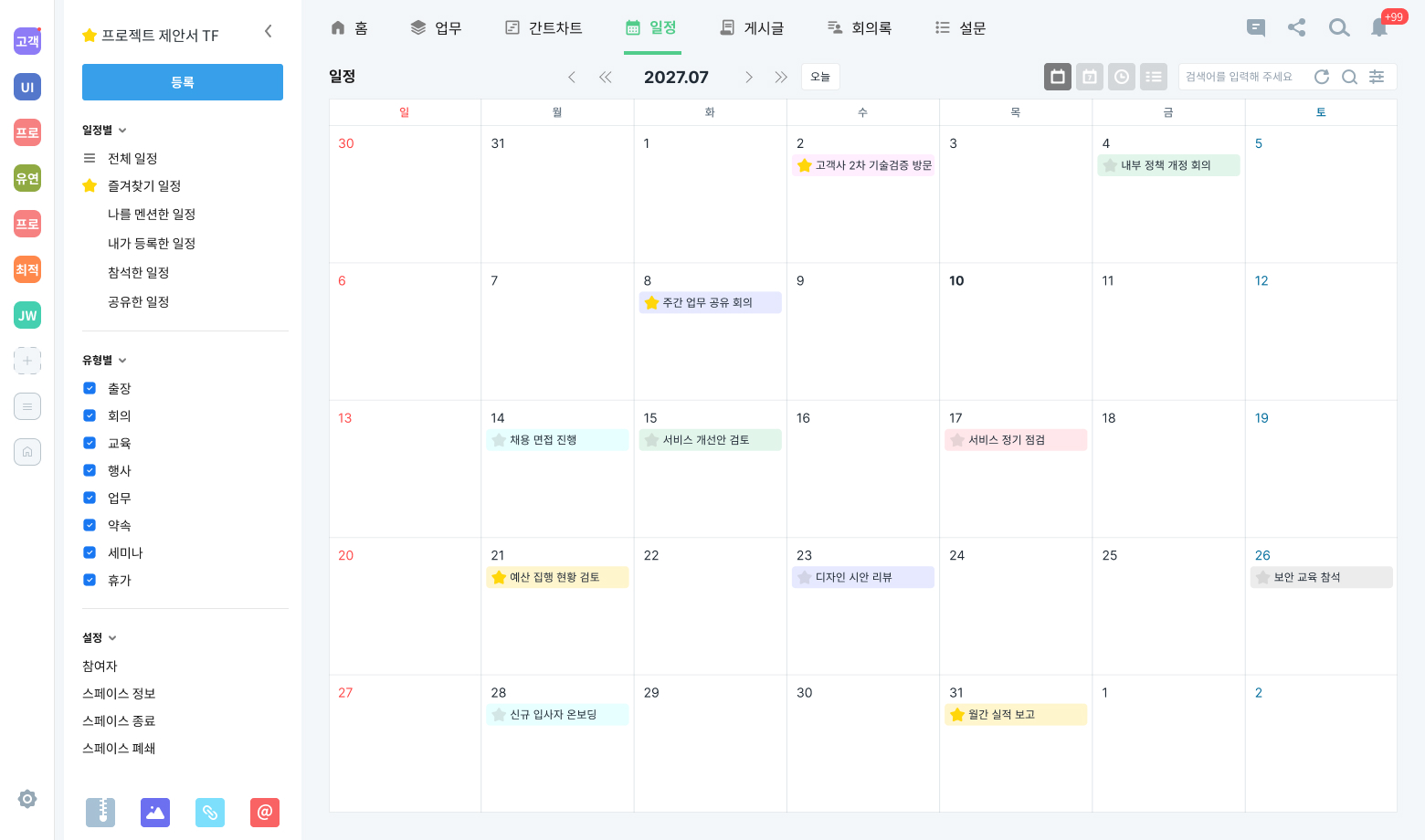The image size is (1425, 840).
Task: Open the zip file archive icon
Action: coord(100,812)
